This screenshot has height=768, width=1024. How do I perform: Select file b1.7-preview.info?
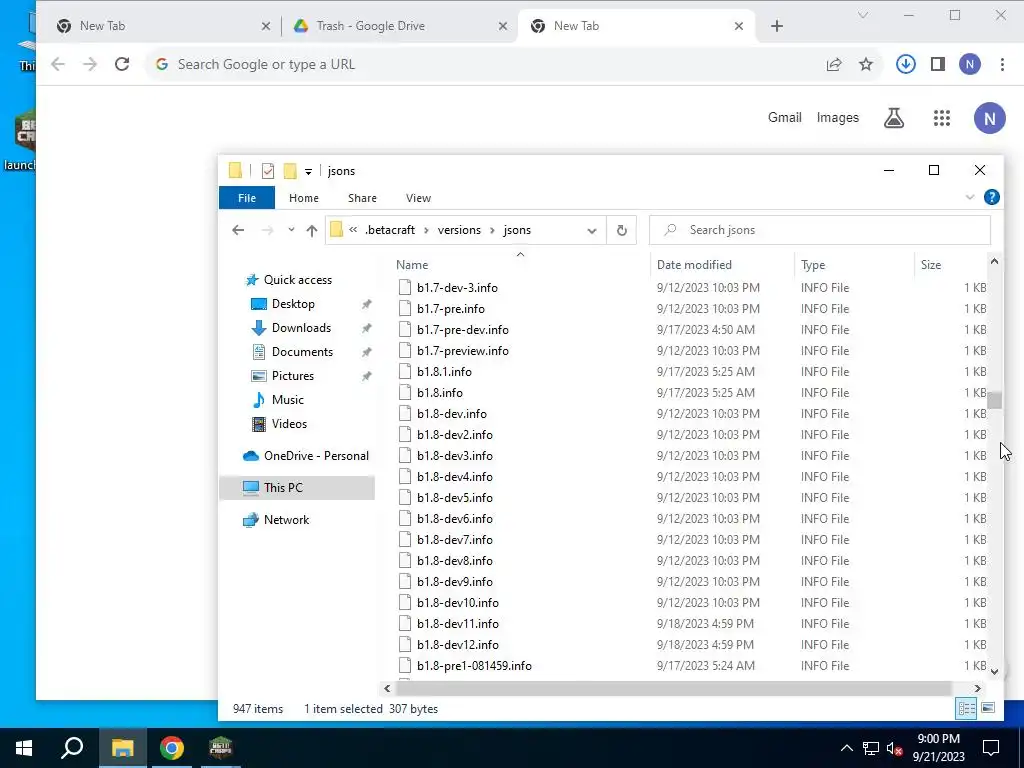pyautogui.click(x=462, y=351)
